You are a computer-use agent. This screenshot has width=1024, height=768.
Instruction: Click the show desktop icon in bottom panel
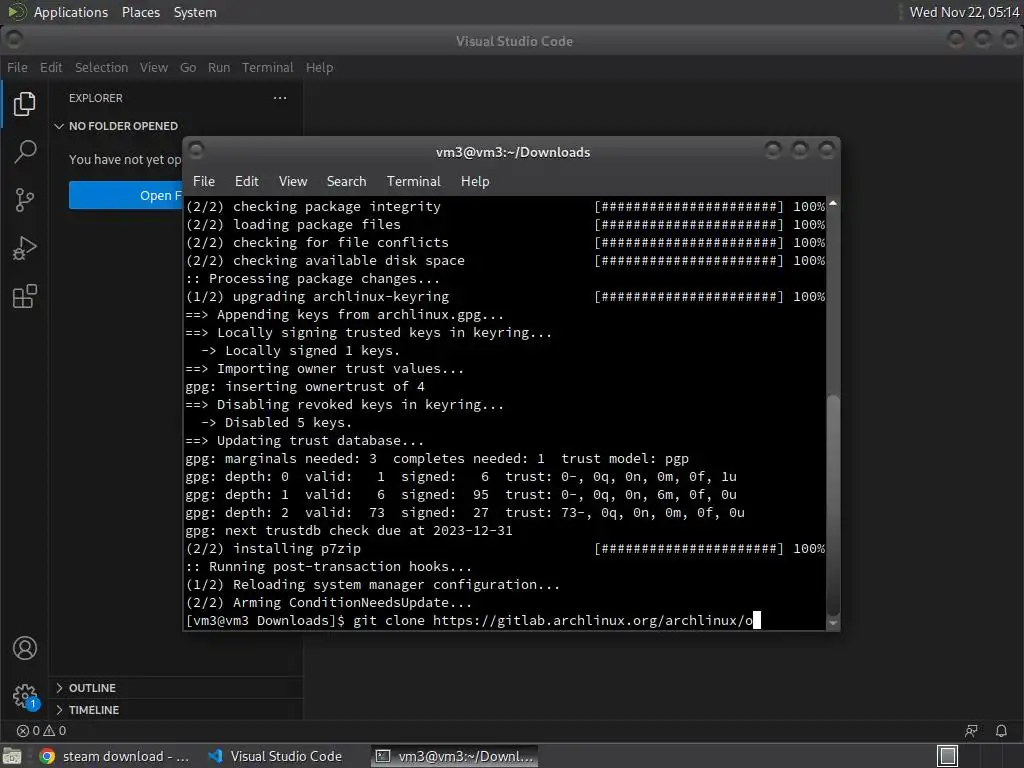point(12,756)
